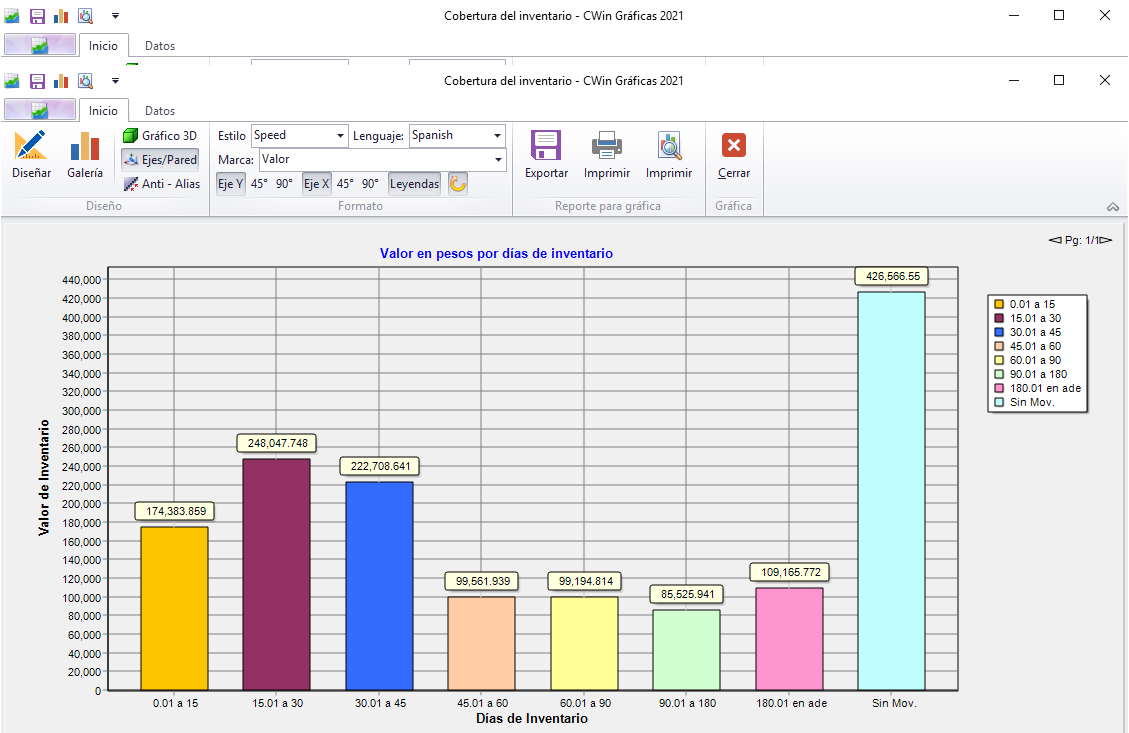This screenshot has height=733, width=1129.
Task: Click the cyan Sin Mov. legend swatch
Action: pyautogui.click(x=998, y=402)
